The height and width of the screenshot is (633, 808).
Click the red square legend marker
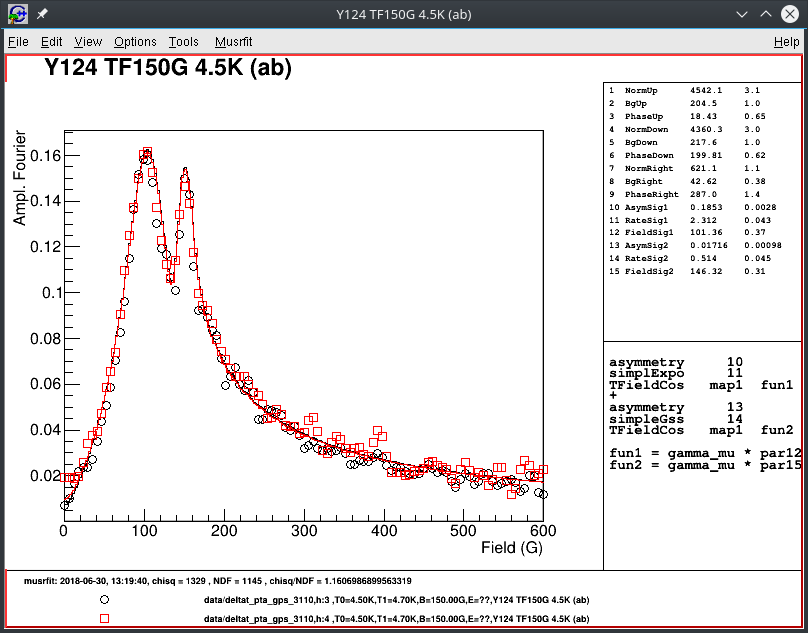pyautogui.click(x=104, y=619)
